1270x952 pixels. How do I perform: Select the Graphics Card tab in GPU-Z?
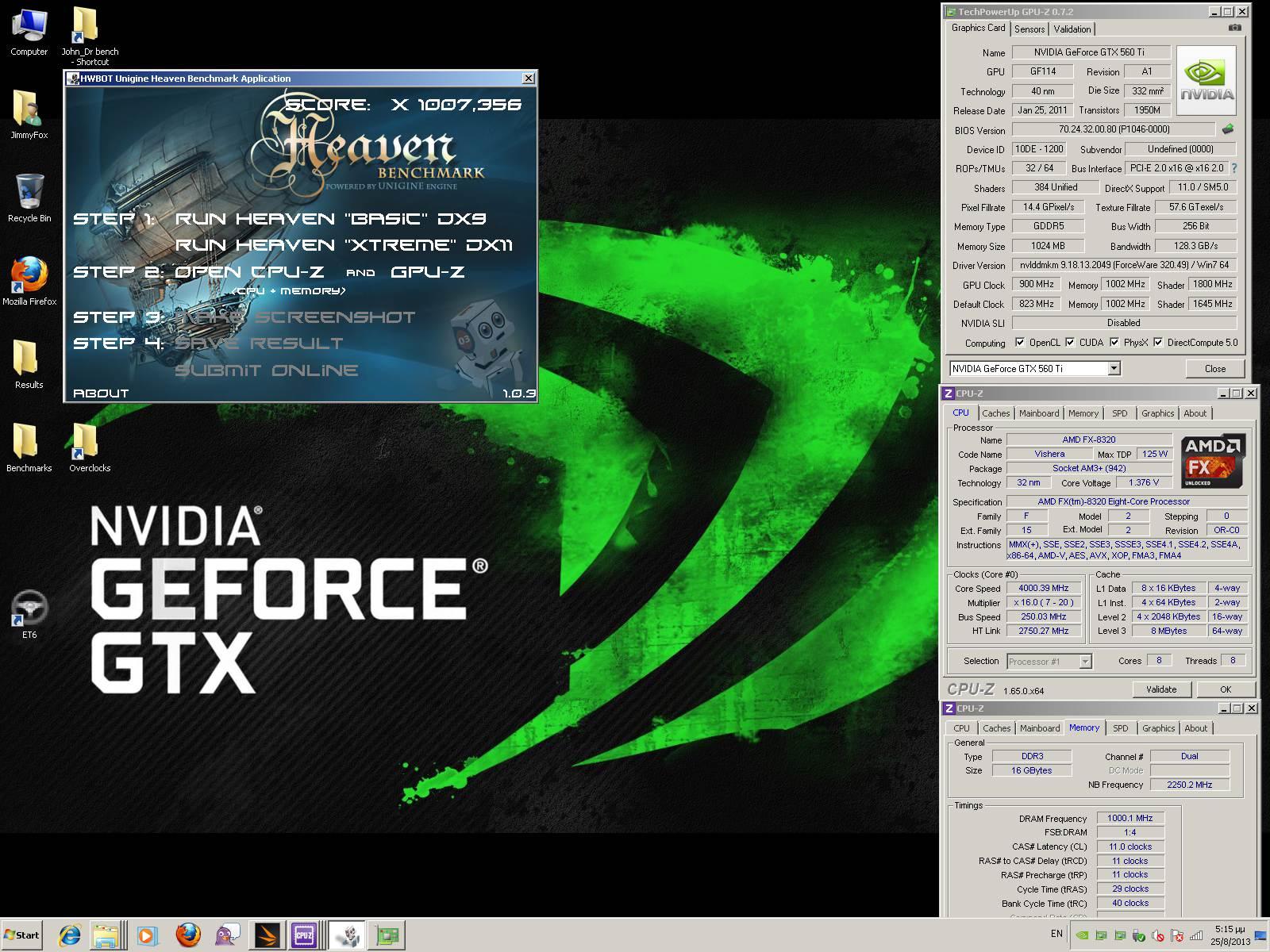978,28
